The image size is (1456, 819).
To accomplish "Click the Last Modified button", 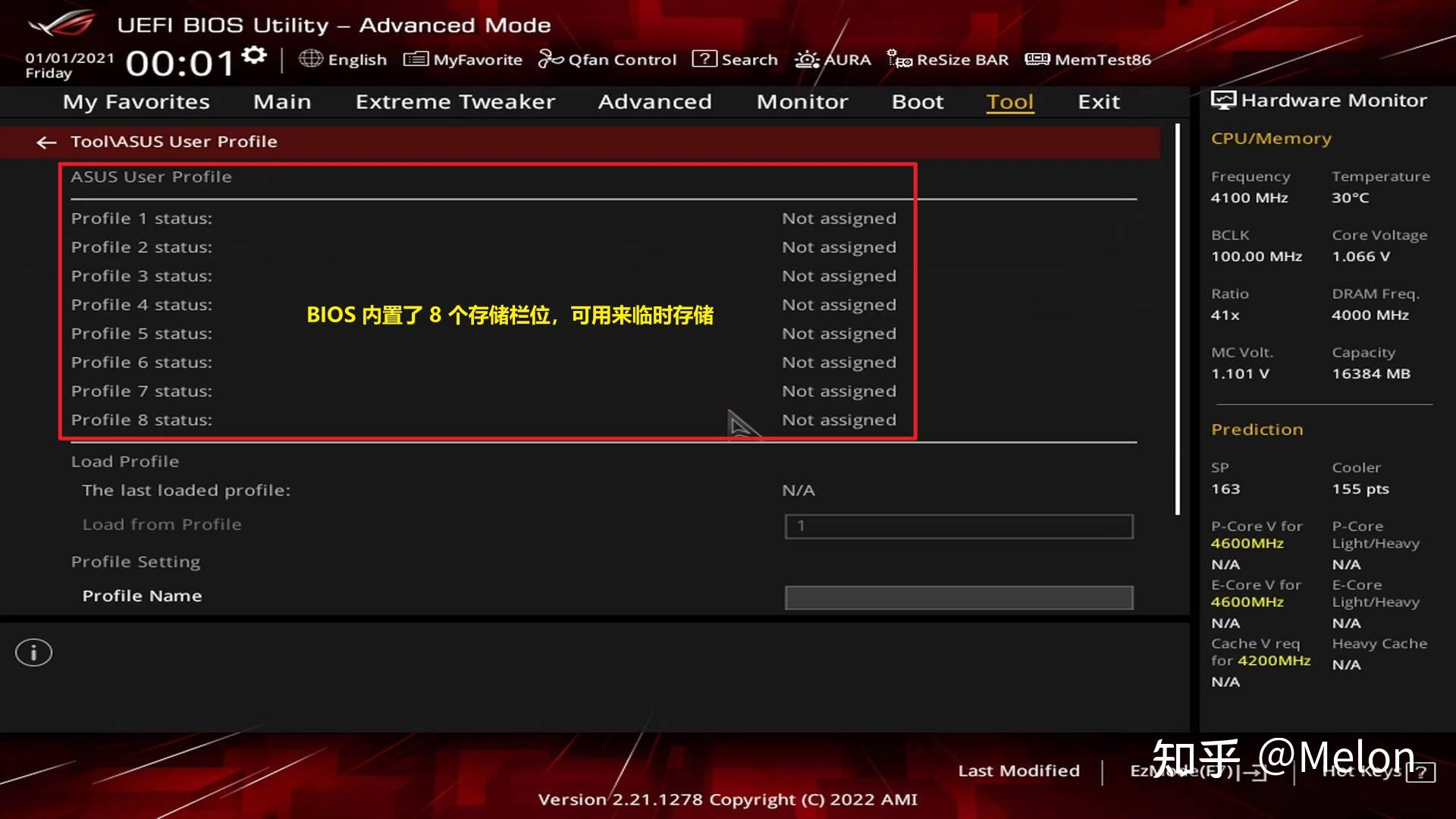I will tap(1019, 770).
